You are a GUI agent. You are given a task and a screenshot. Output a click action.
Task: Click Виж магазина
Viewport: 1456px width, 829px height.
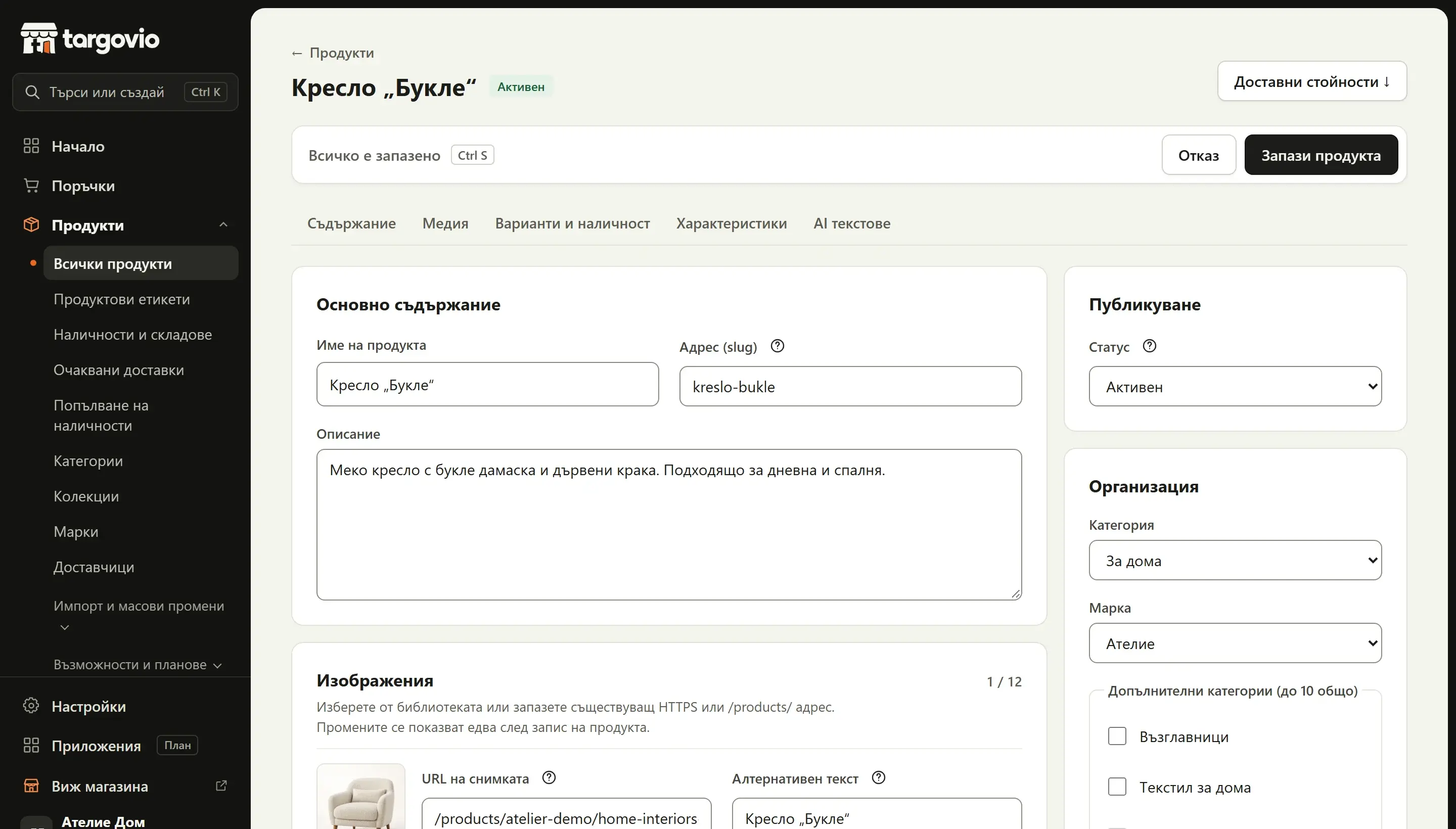(100, 787)
